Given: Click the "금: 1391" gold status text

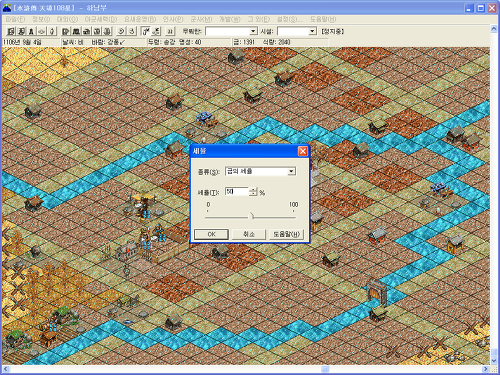Looking at the screenshot, I should (x=244, y=42).
